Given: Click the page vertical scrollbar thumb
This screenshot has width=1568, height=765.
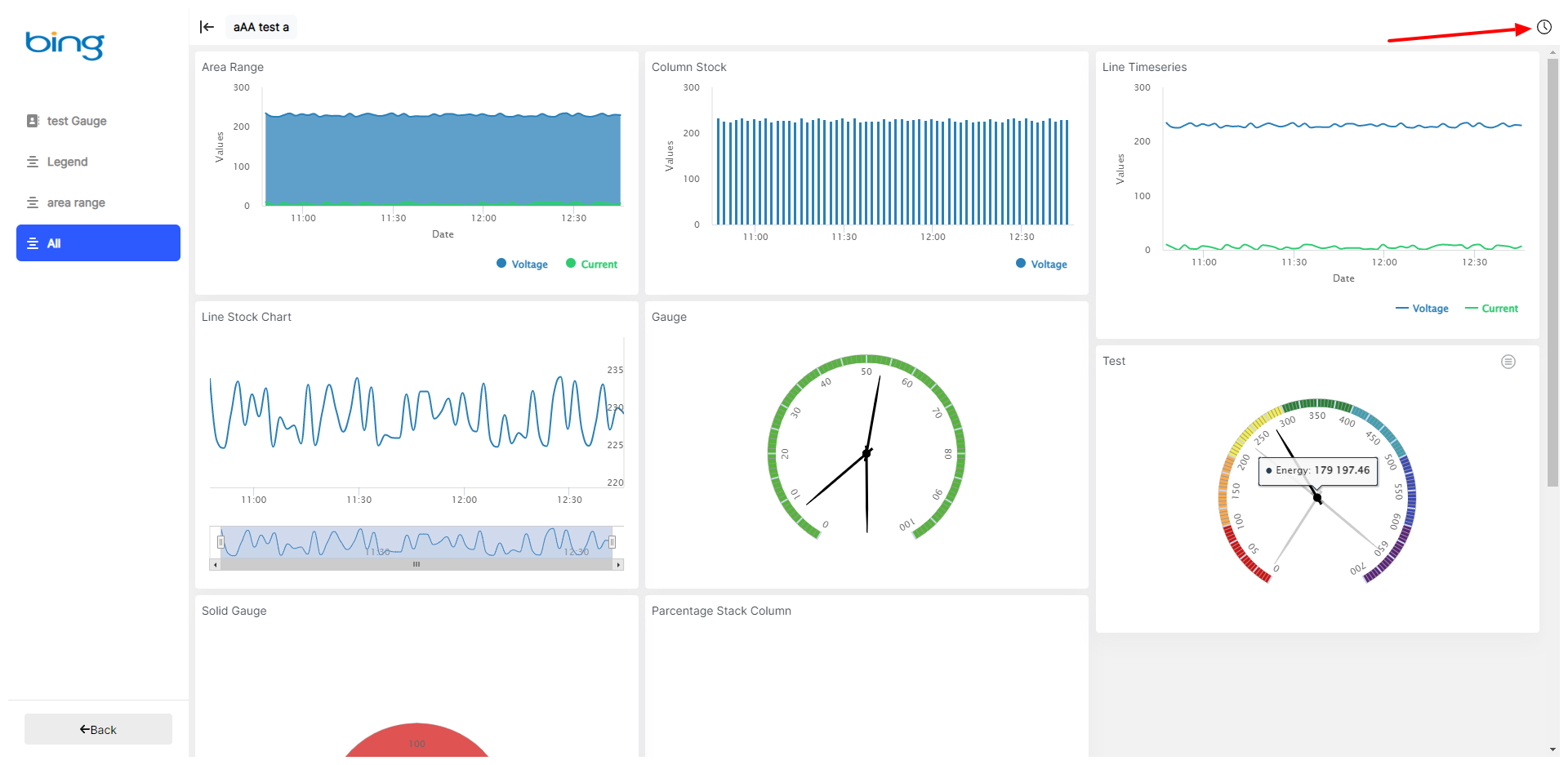Looking at the screenshot, I should click(1552, 269).
